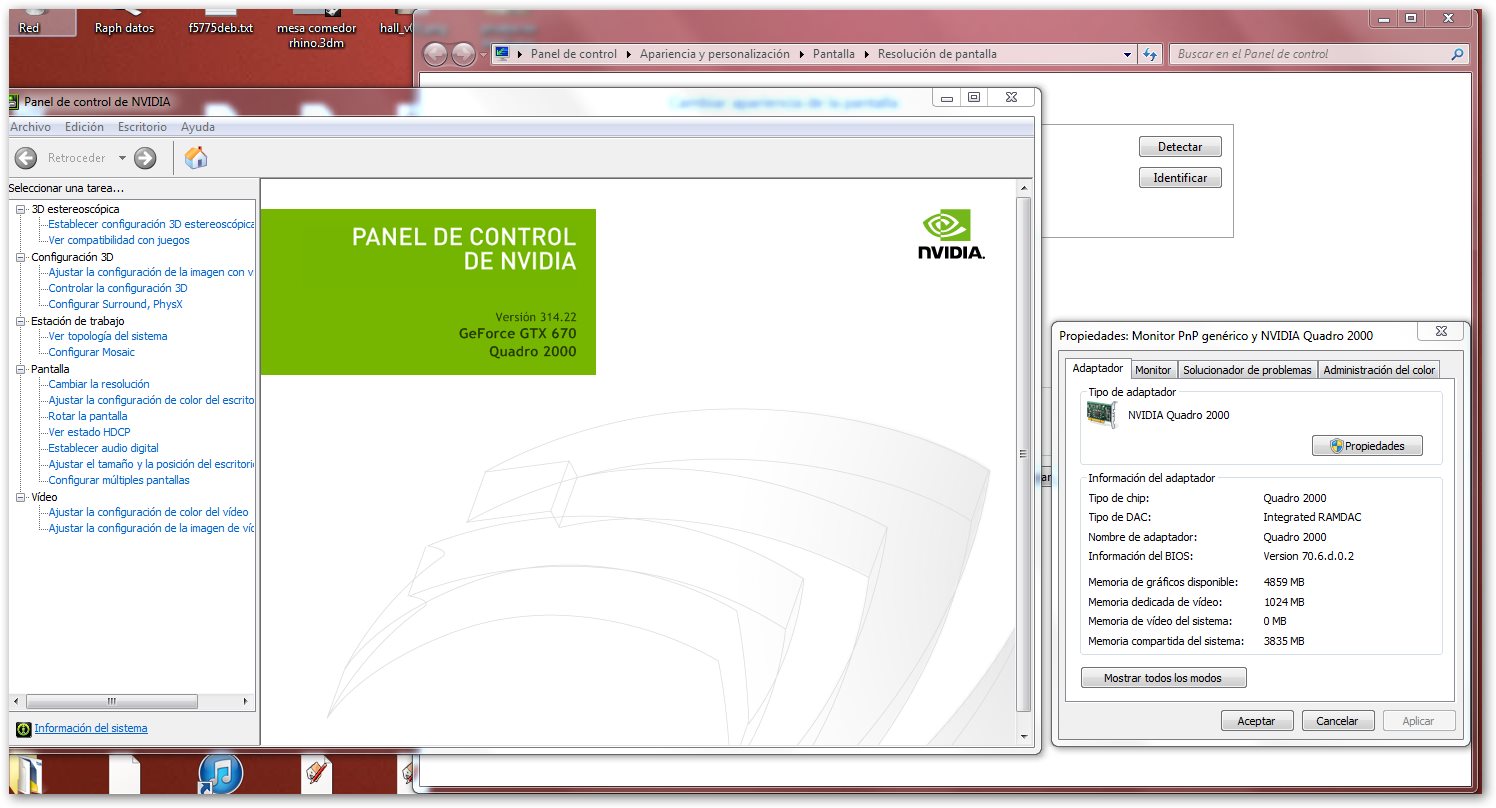Open the Archivo menu
Viewport: 1496px width, 808px height.
(30, 127)
